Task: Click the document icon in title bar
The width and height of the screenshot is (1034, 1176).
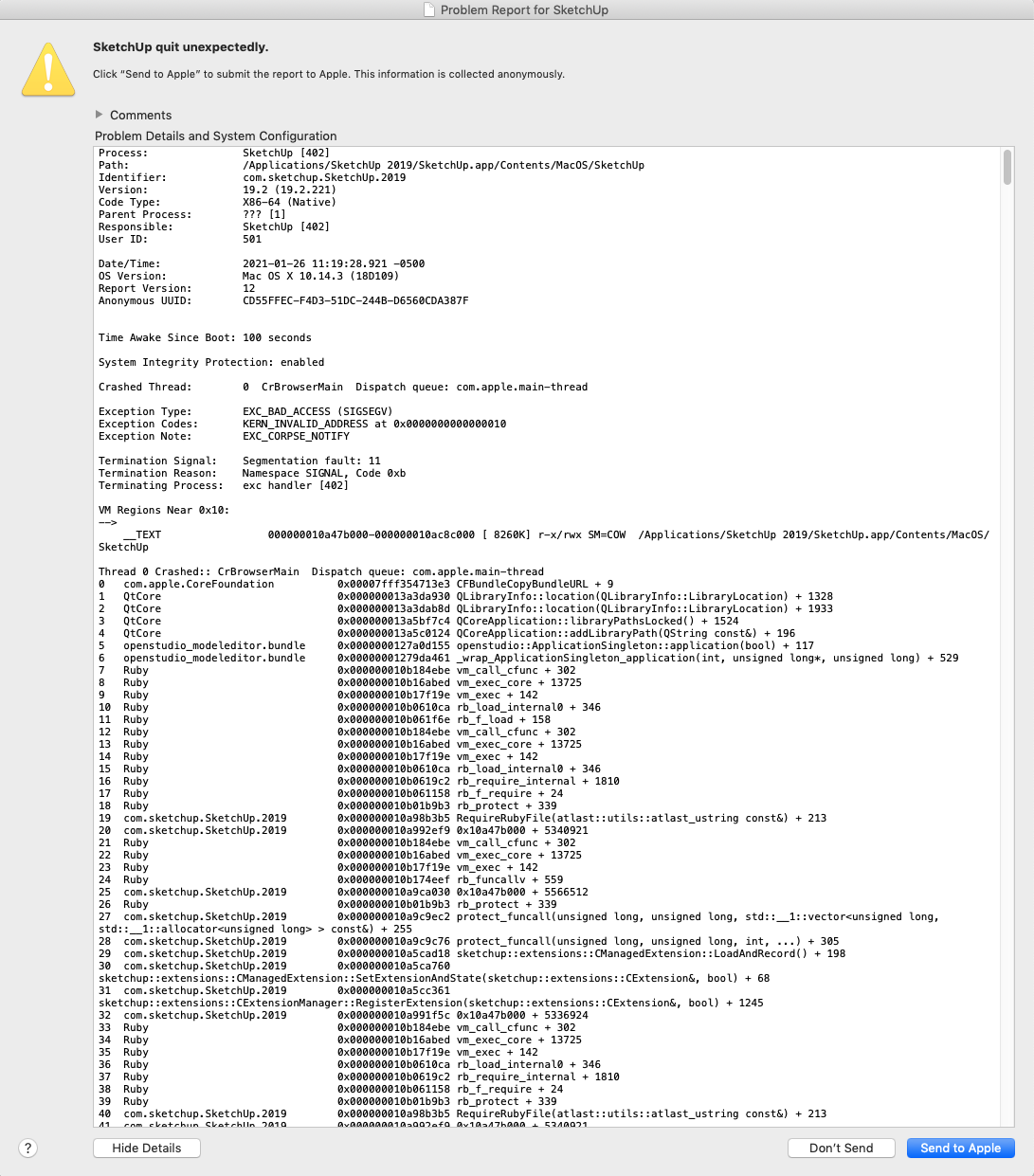Action: pyautogui.click(x=430, y=9)
